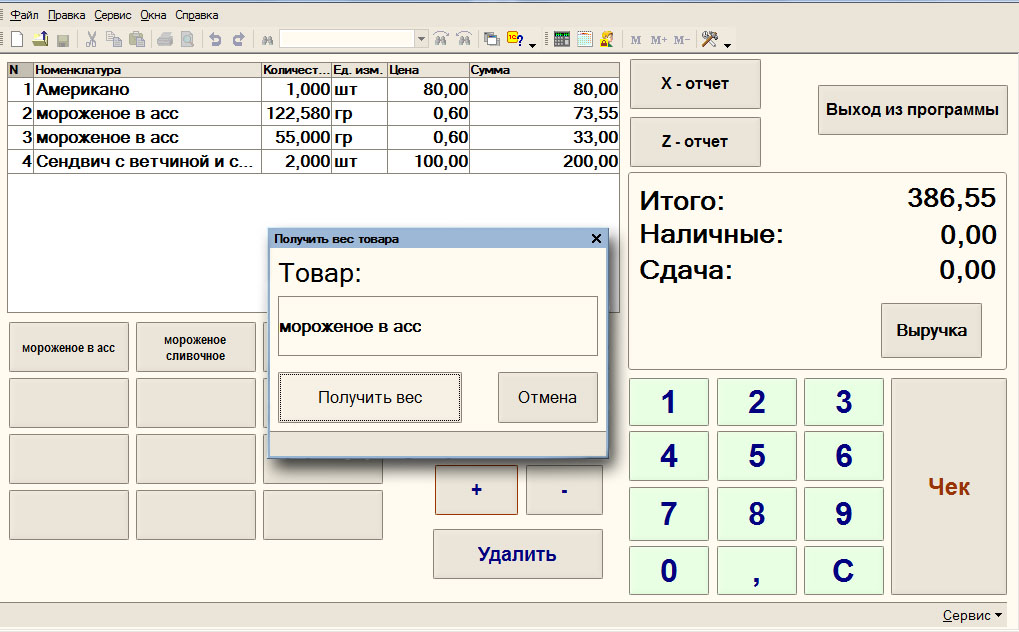
Task: Open the Справка menu
Action: (196, 15)
